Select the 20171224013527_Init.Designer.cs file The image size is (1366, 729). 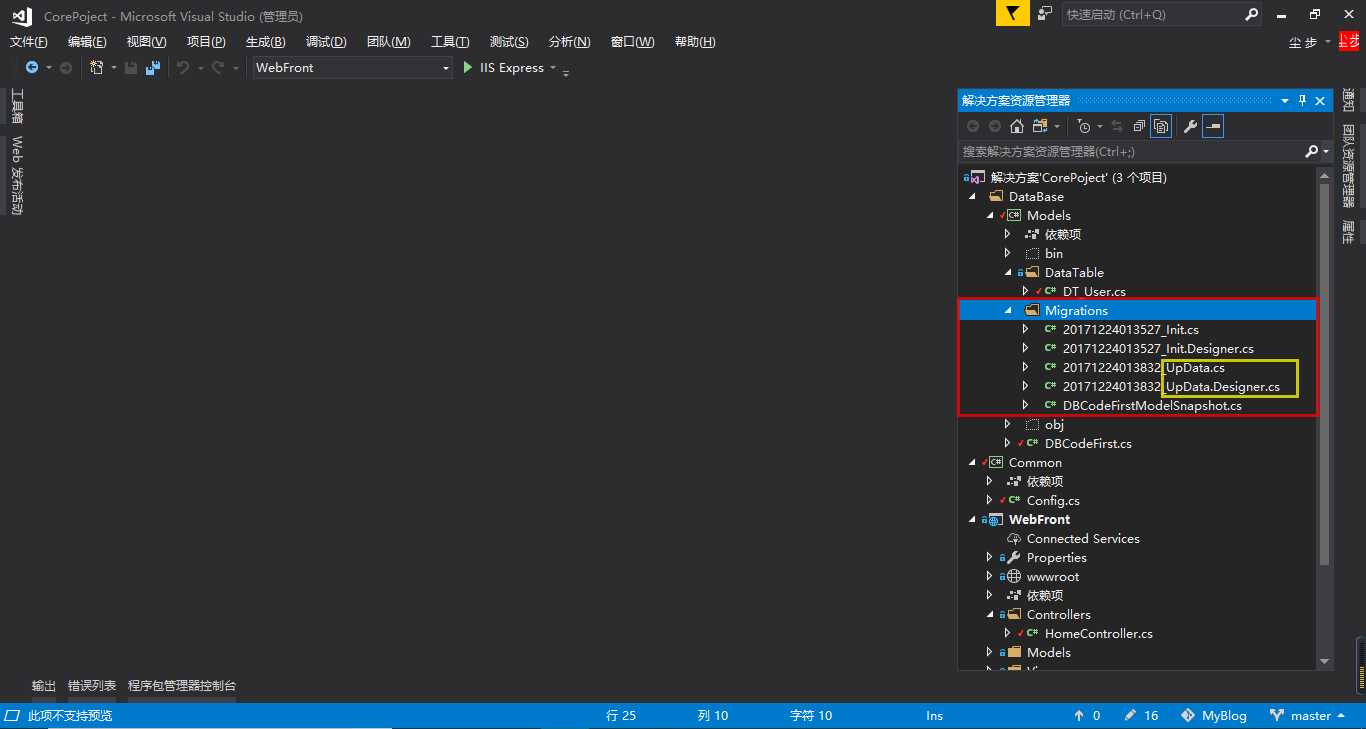(1158, 349)
